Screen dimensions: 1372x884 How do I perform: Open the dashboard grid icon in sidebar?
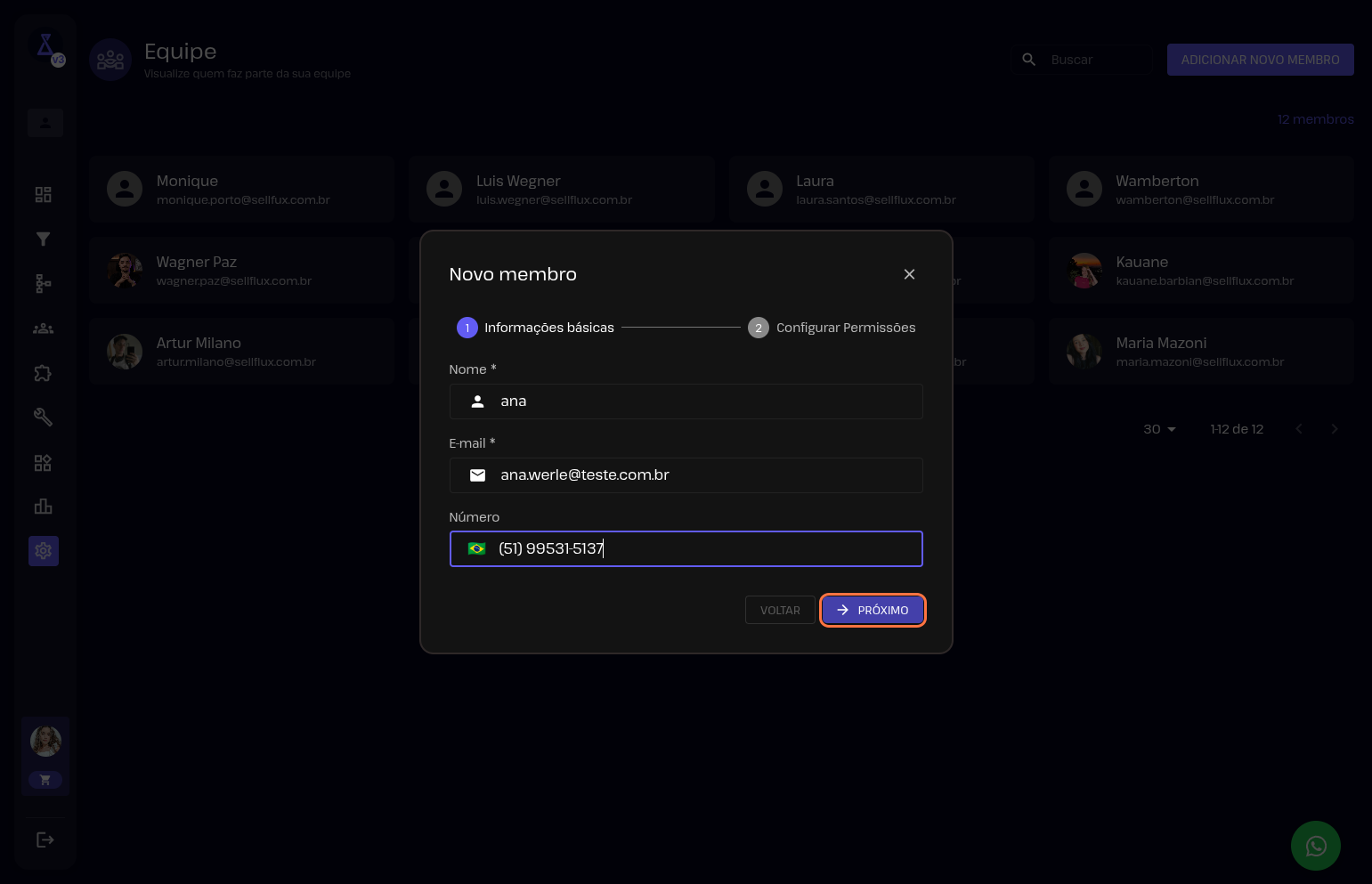[x=43, y=195]
